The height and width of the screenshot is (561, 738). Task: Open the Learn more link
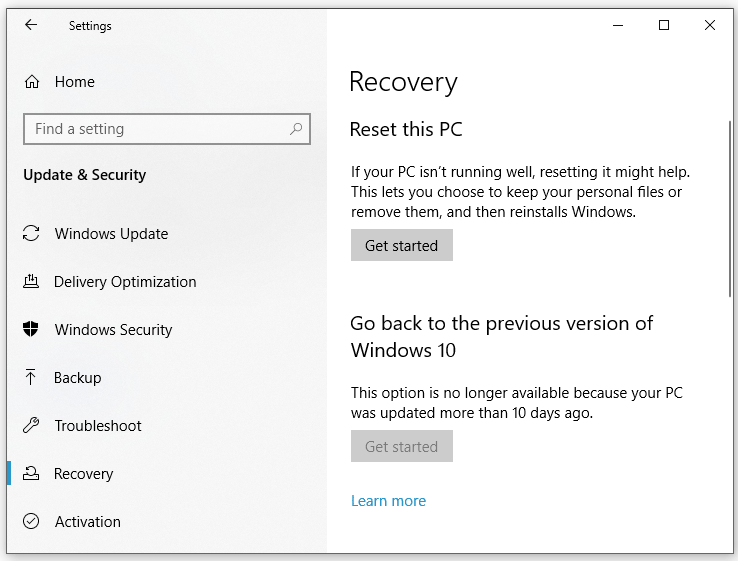tap(388, 501)
